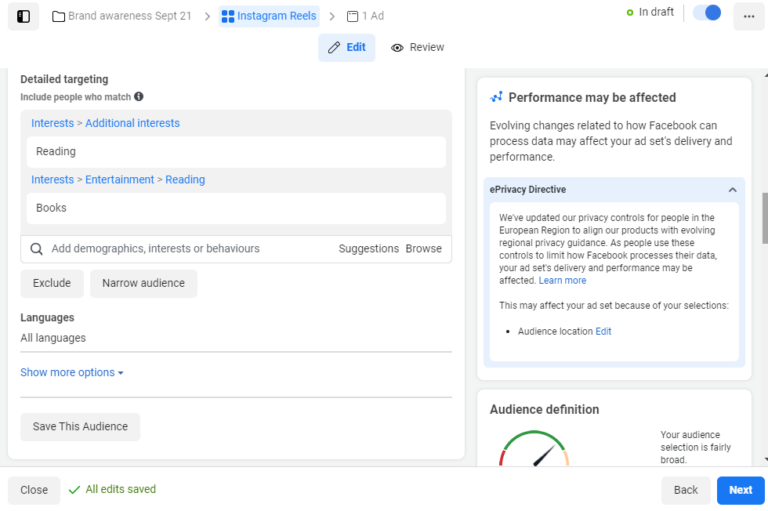Click the pencil Edit icon
This screenshot has width=768, height=511.
(x=334, y=47)
